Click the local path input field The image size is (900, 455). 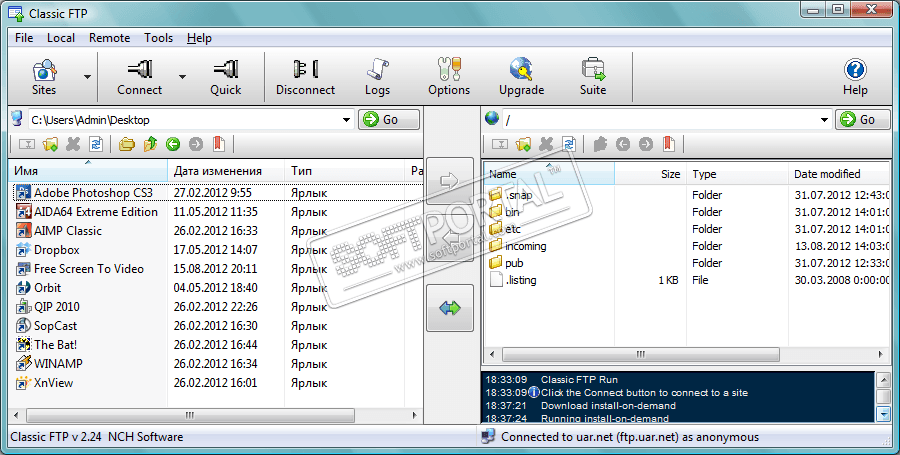184,120
